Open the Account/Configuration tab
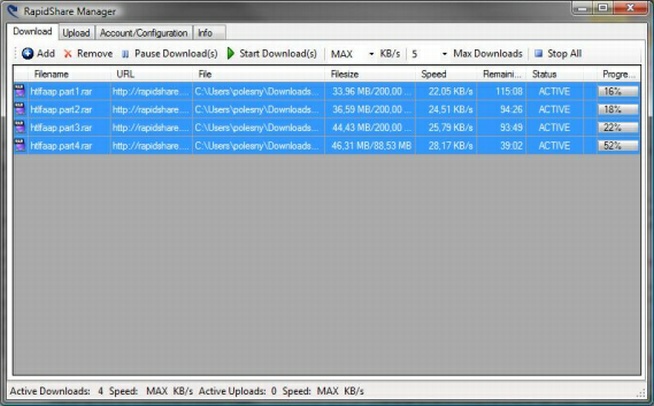Screen dimensions: 654x406 pyautogui.click(x=143, y=33)
